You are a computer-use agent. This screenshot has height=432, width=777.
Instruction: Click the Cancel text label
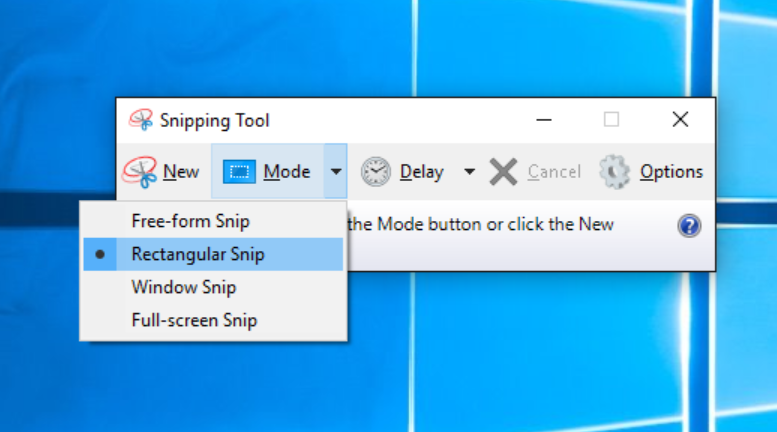point(553,172)
